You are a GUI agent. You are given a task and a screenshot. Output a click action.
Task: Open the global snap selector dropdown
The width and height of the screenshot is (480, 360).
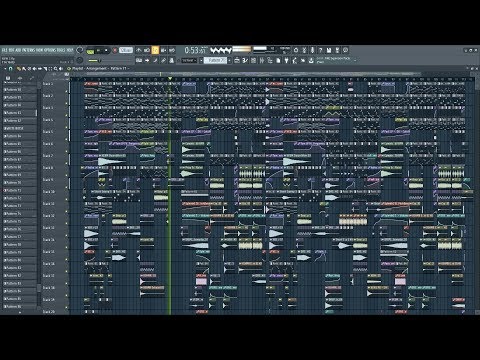188,60
